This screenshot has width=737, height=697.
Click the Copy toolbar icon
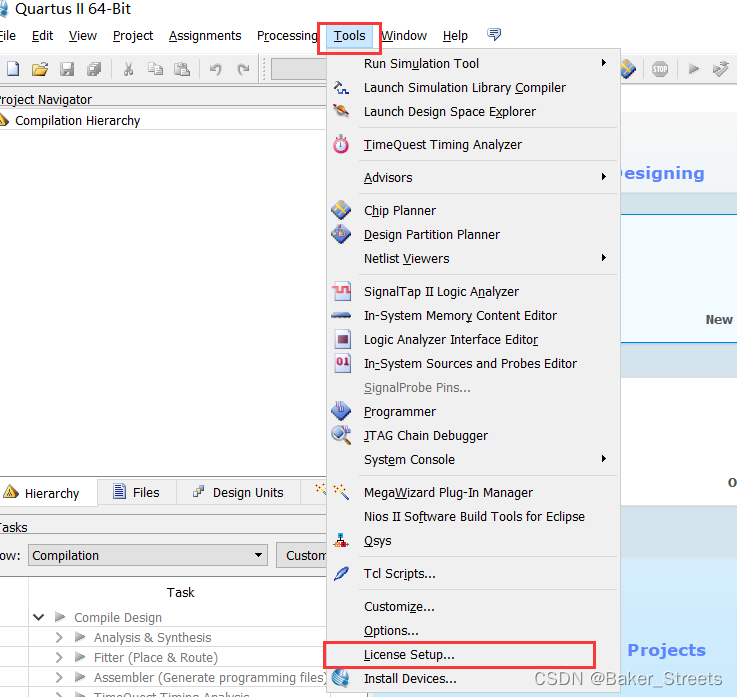(155, 70)
